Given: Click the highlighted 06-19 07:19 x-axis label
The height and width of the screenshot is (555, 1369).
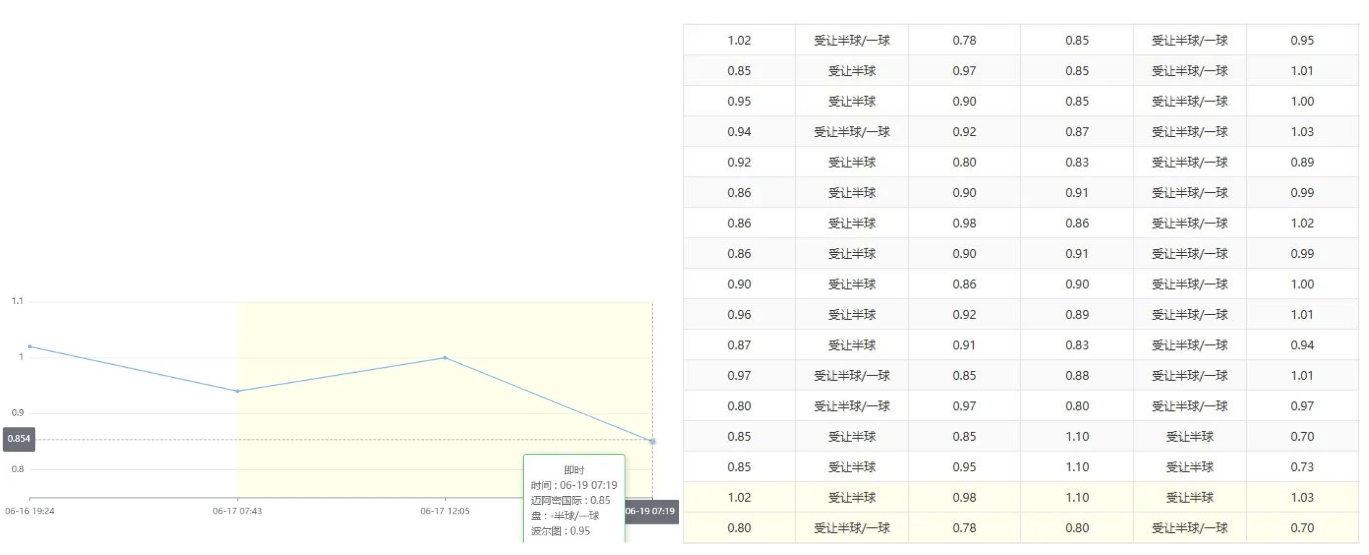Looking at the screenshot, I should pyautogui.click(x=650, y=511).
